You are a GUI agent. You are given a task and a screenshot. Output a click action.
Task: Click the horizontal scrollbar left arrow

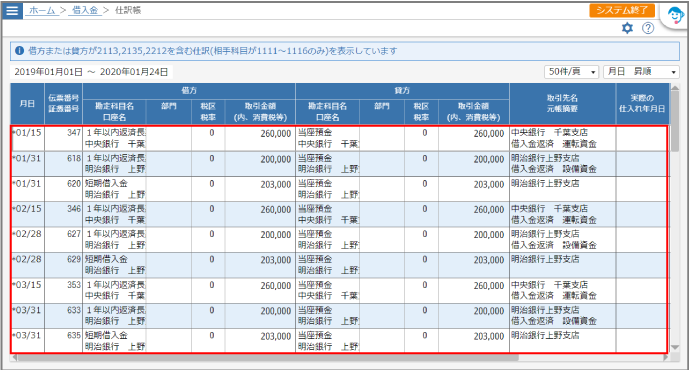(x=15, y=358)
